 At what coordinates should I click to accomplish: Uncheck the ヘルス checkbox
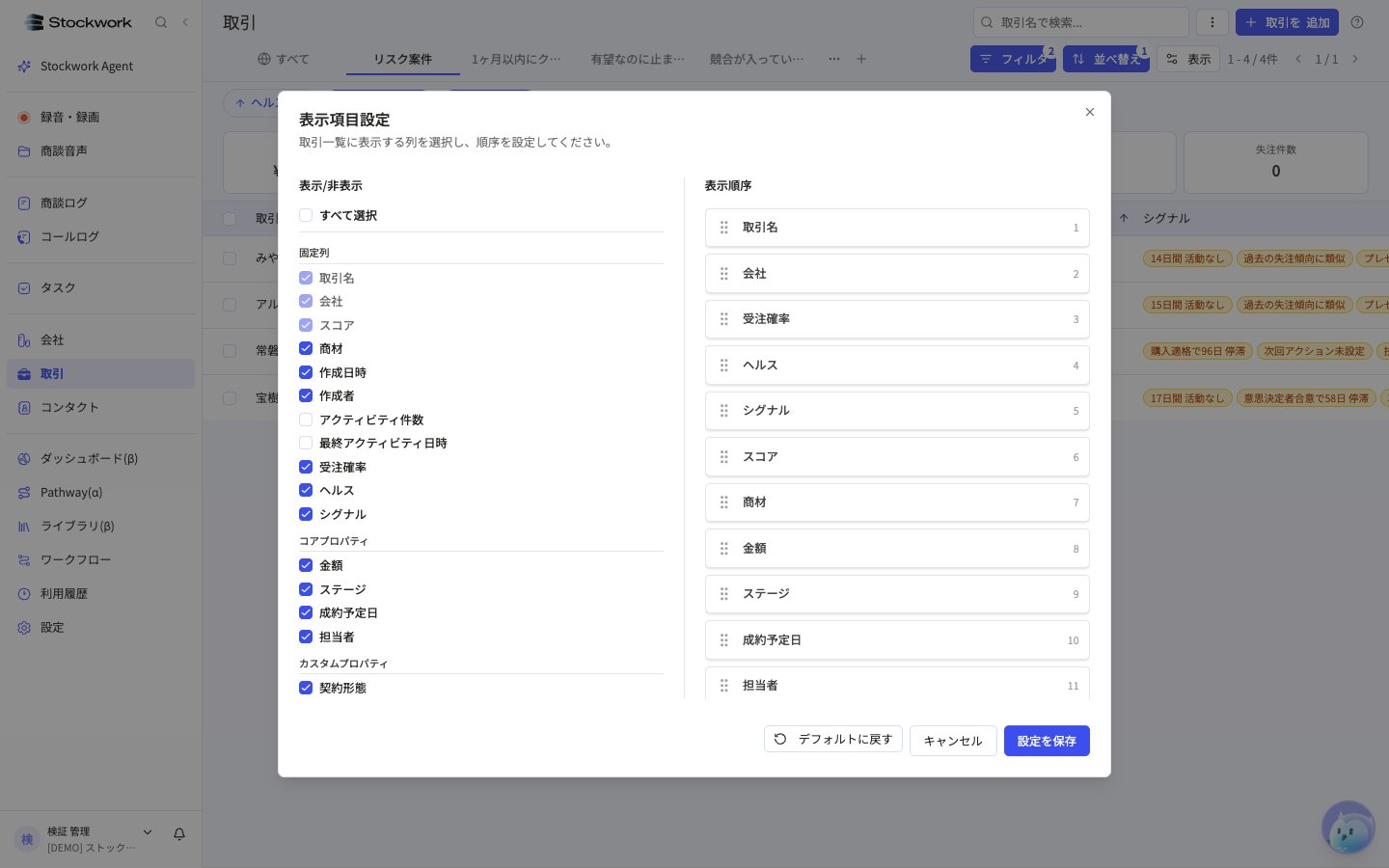tap(306, 490)
